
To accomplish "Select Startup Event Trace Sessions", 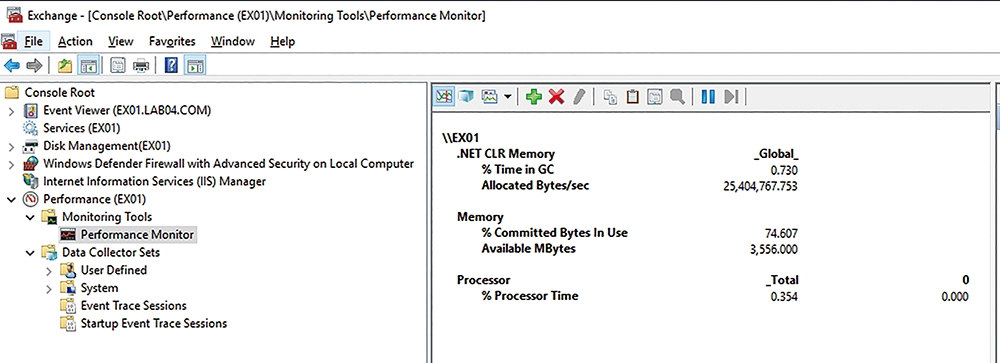I will tap(154, 323).
